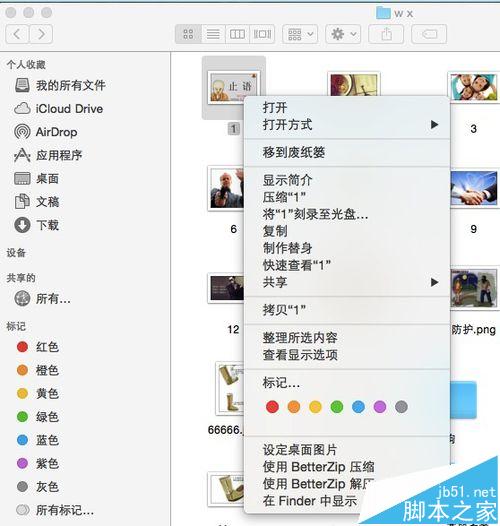
Task: Select the image thumbnail named 3
Action: coord(474,87)
